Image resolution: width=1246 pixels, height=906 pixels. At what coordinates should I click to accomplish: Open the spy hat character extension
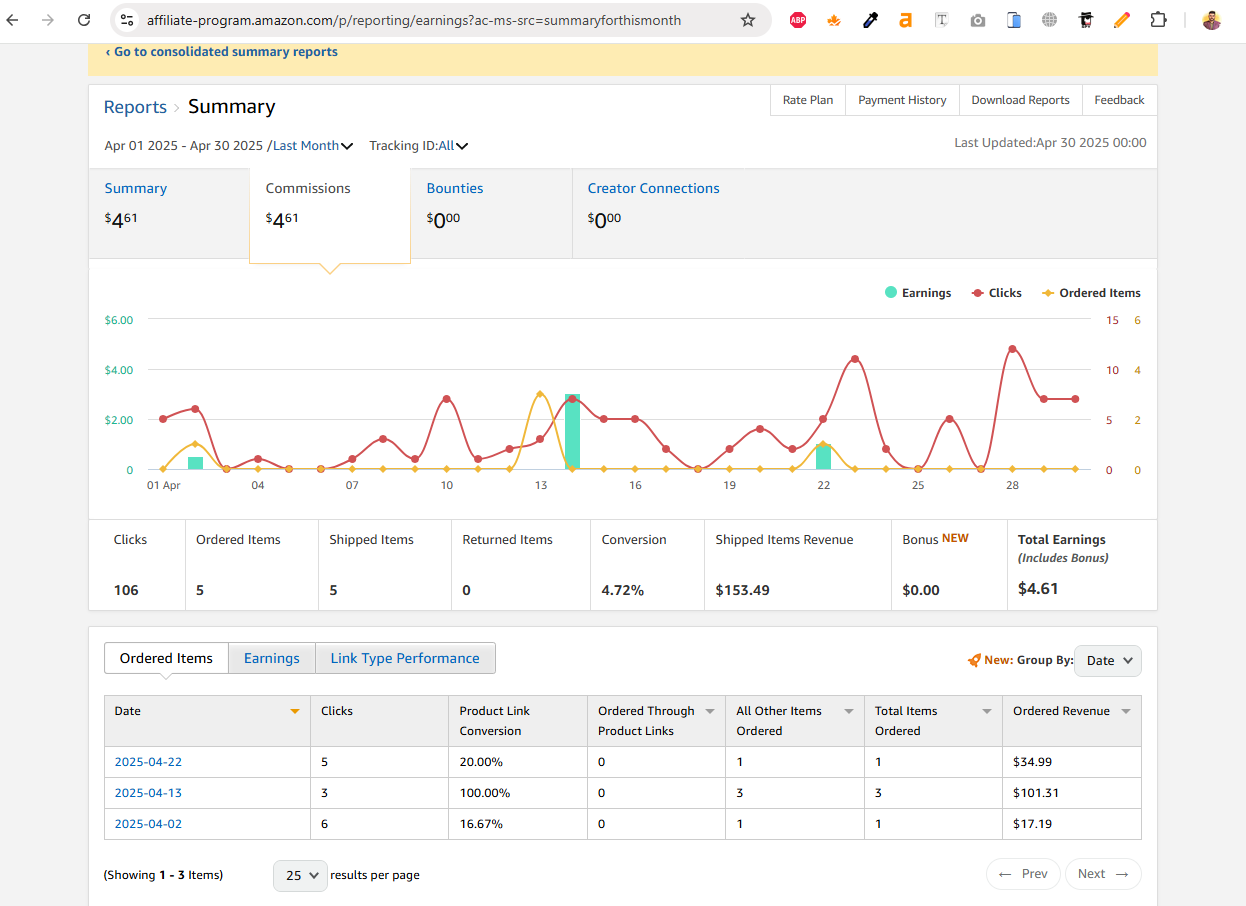[x=1086, y=20]
